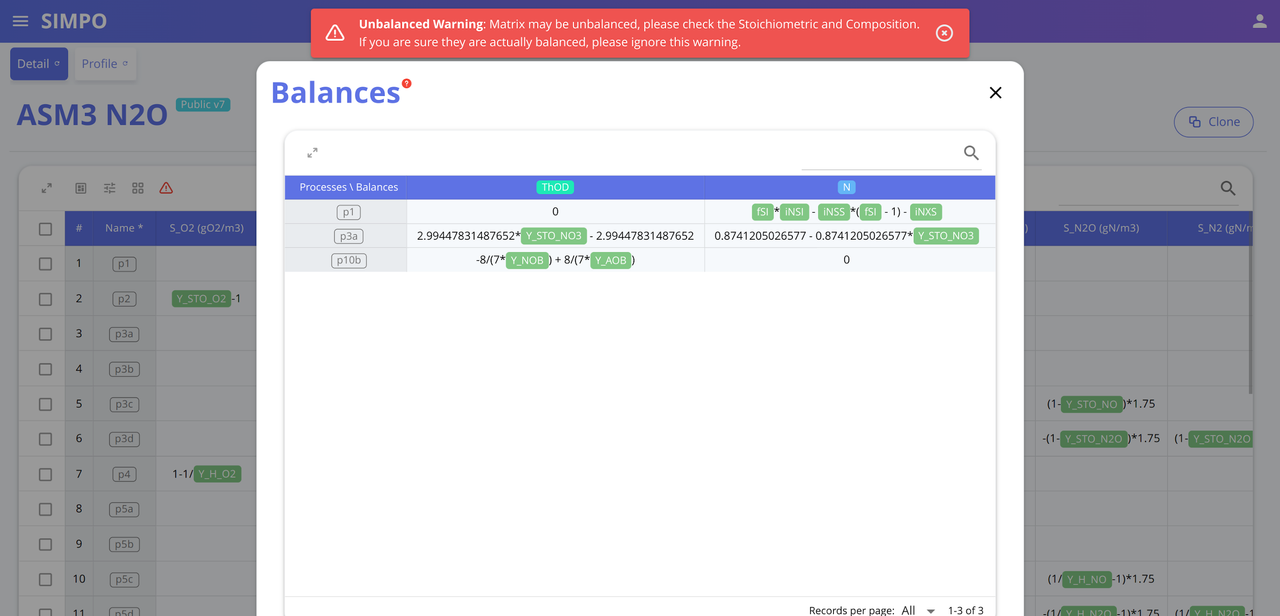
Task: Click Y_AOB tag in p10b row
Action: pos(611,260)
